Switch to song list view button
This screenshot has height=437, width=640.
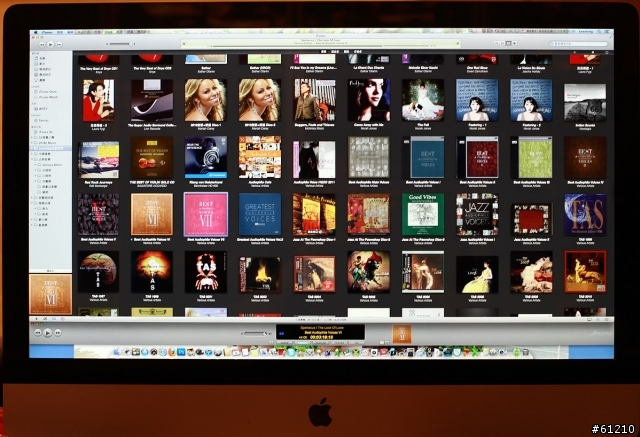497,43
